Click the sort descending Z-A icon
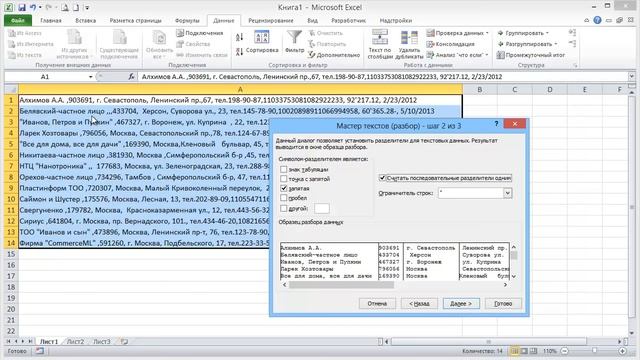The image size is (640, 360). tap(240, 51)
